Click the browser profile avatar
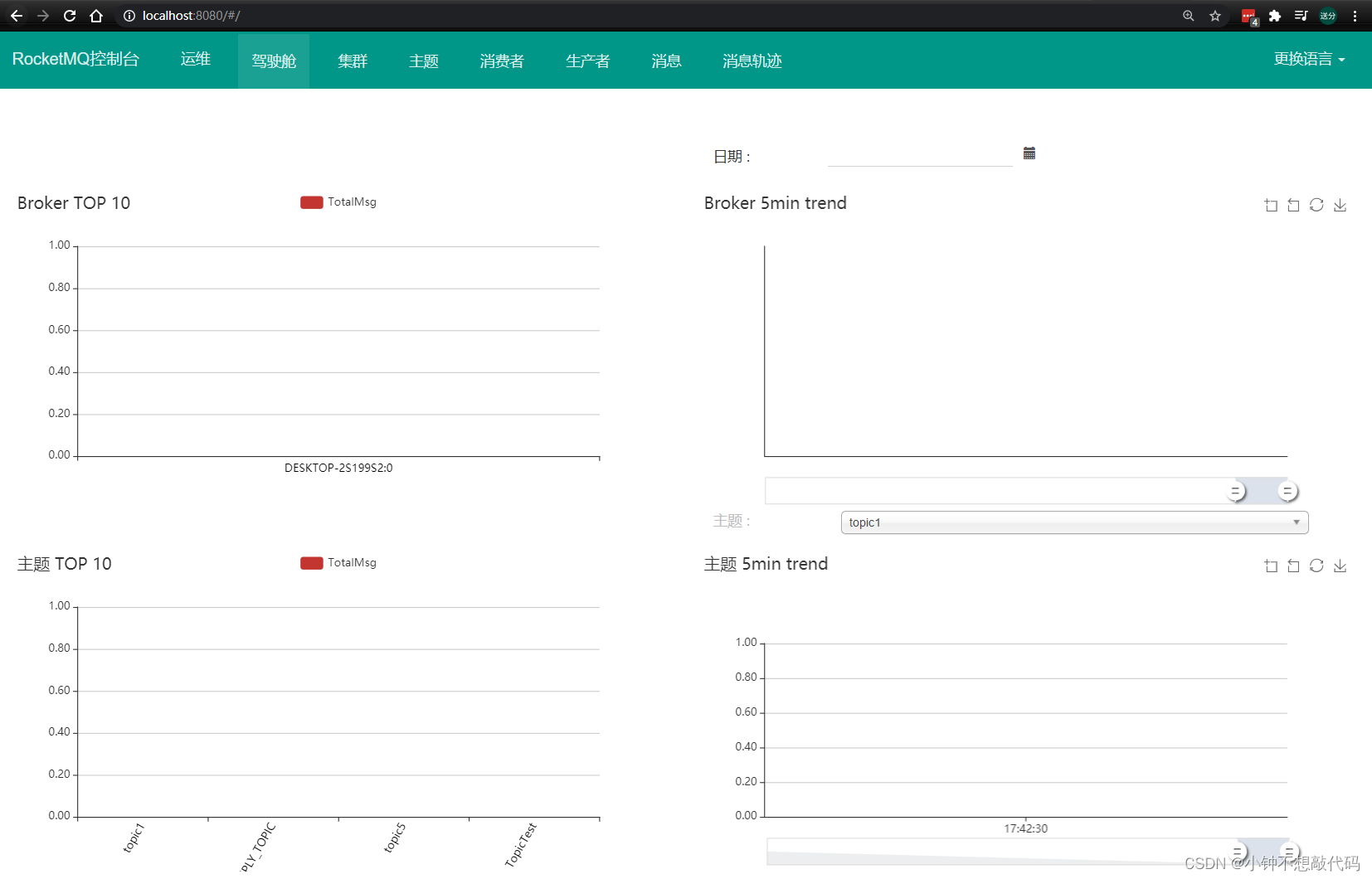1372x879 pixels. tap(1328, 16)
